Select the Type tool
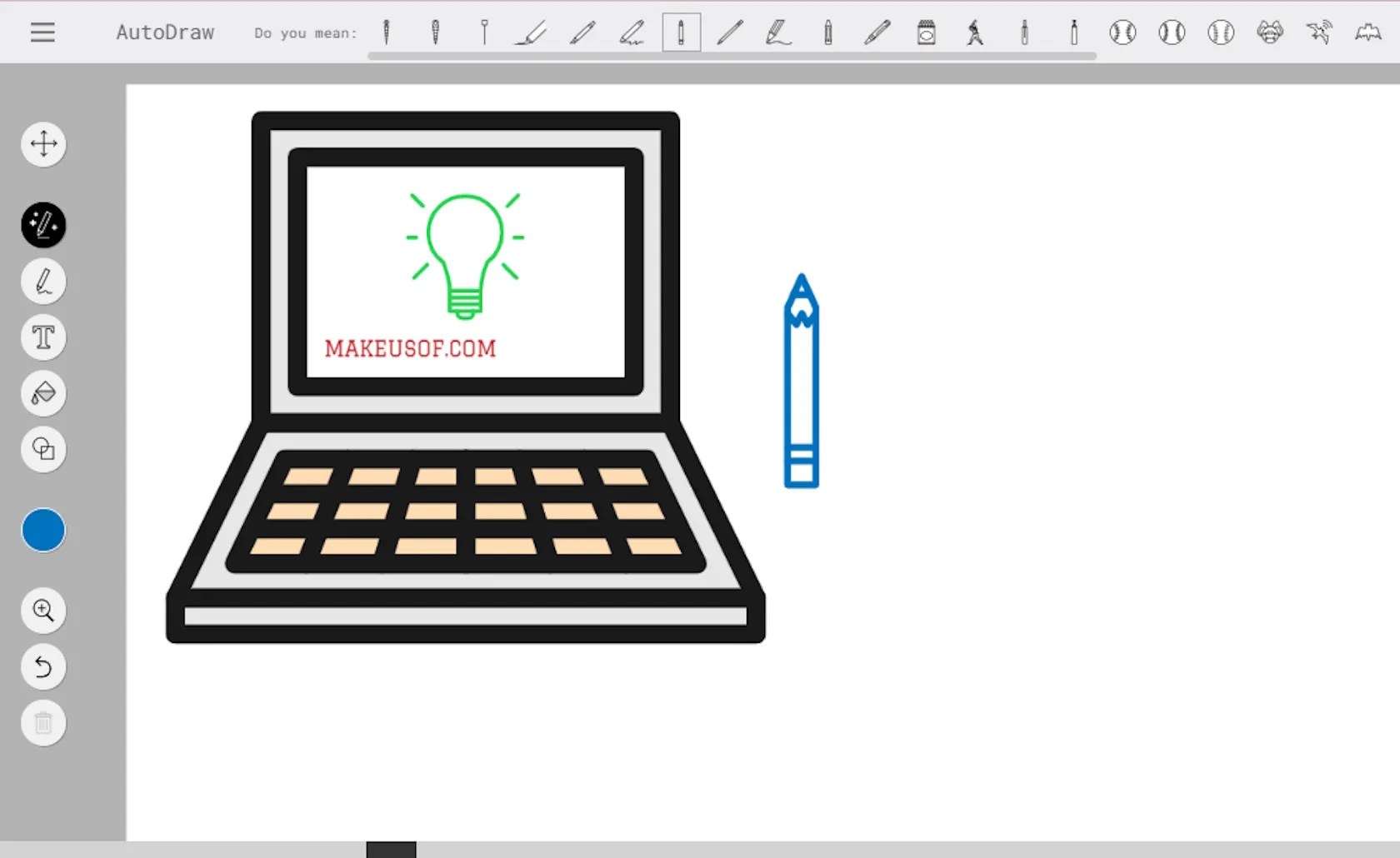Viewport: 1400px width, 858px height. click(x=43, y=337)
